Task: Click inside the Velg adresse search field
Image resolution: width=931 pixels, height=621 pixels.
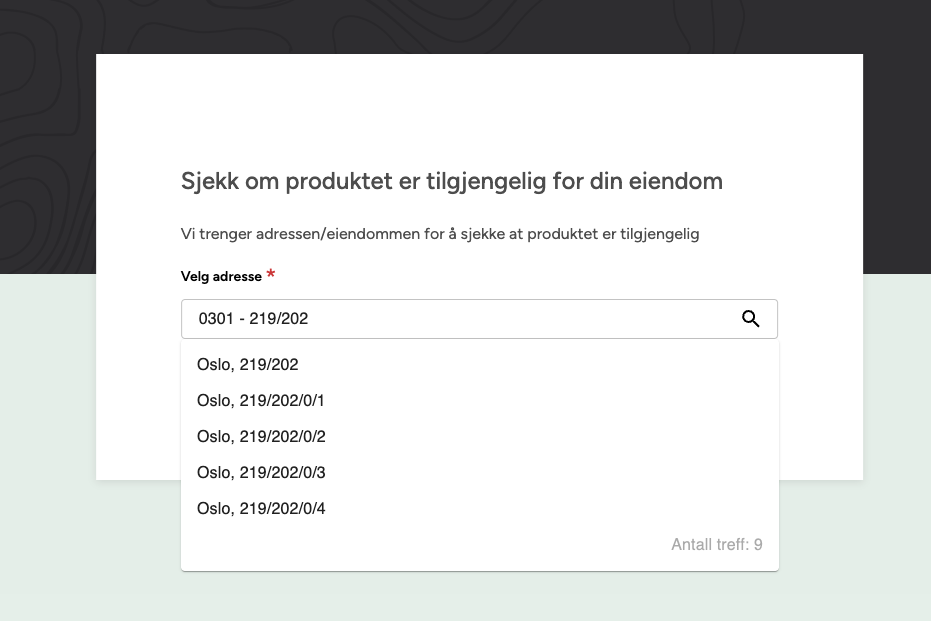Action: pos(450,318)
